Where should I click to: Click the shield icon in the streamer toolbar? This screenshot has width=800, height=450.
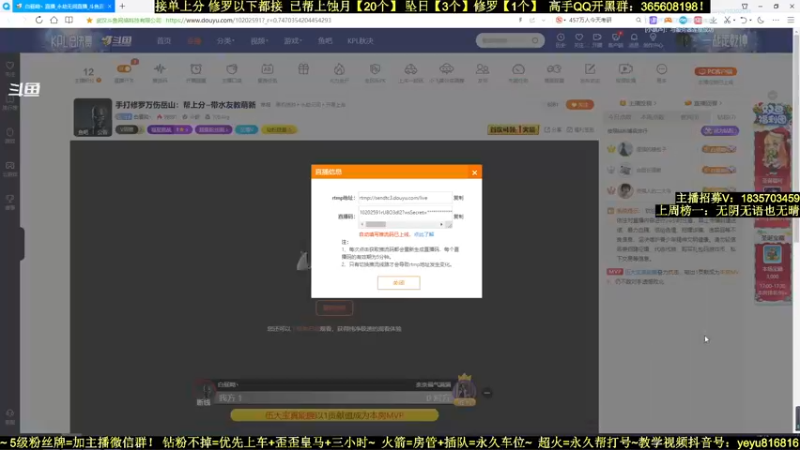[x=375, y=69]
